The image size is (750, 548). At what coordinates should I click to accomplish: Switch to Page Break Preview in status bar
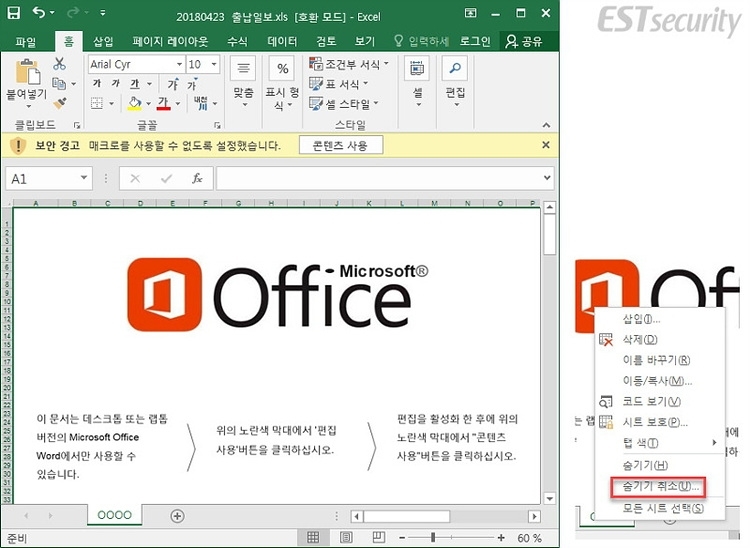379,537
